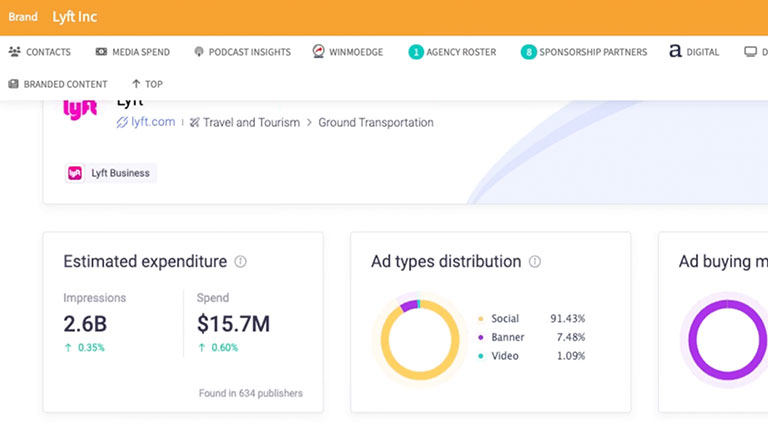
Task: Click the Ad buying purple donut chart
Action: click(727, 340)
